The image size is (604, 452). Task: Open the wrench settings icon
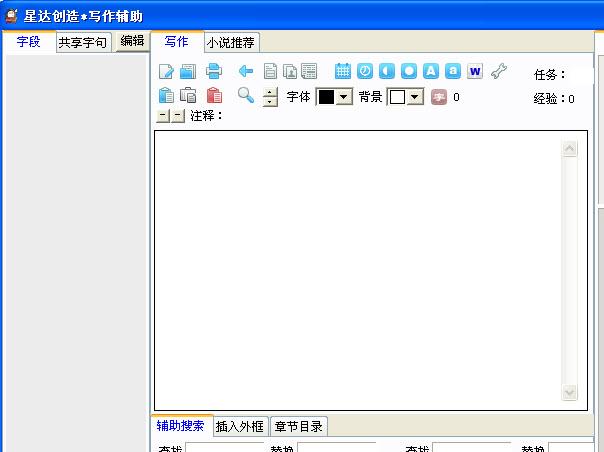[498, 71]
